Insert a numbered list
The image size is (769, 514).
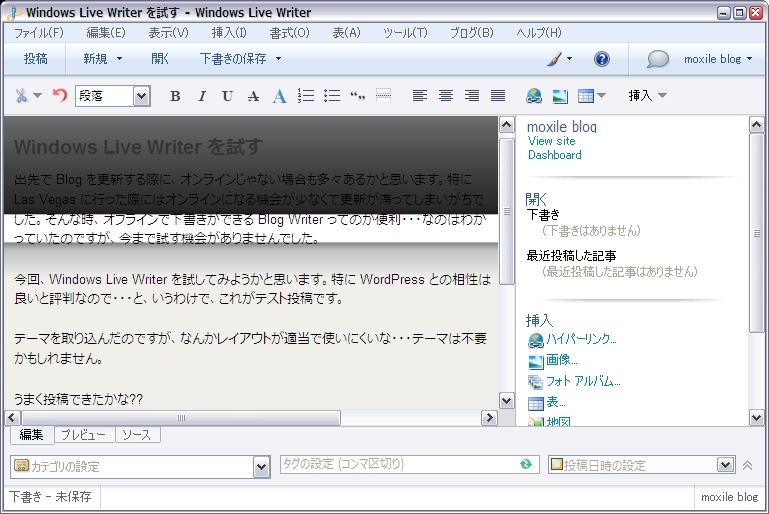pyautogui.click(x=306, y=96)
